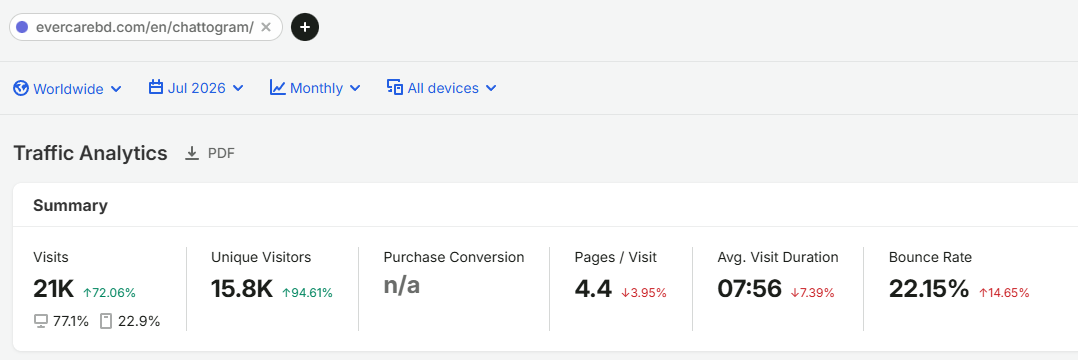Click the Summary section title

70,205
